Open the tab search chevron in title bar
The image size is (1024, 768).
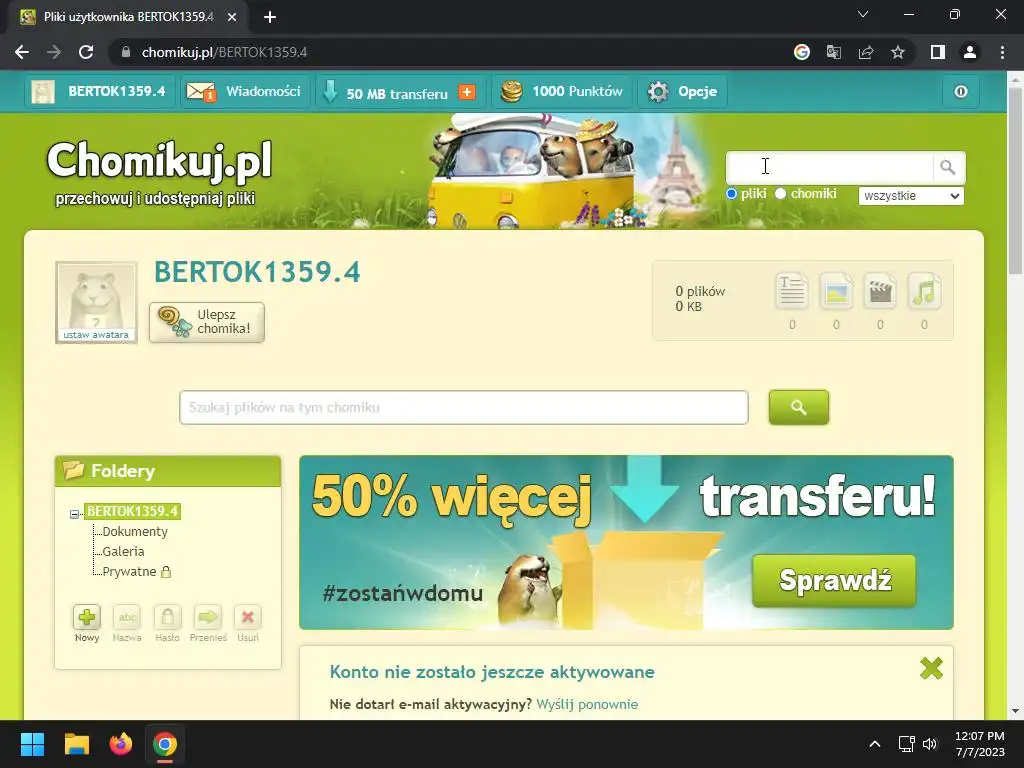[863, 14]
